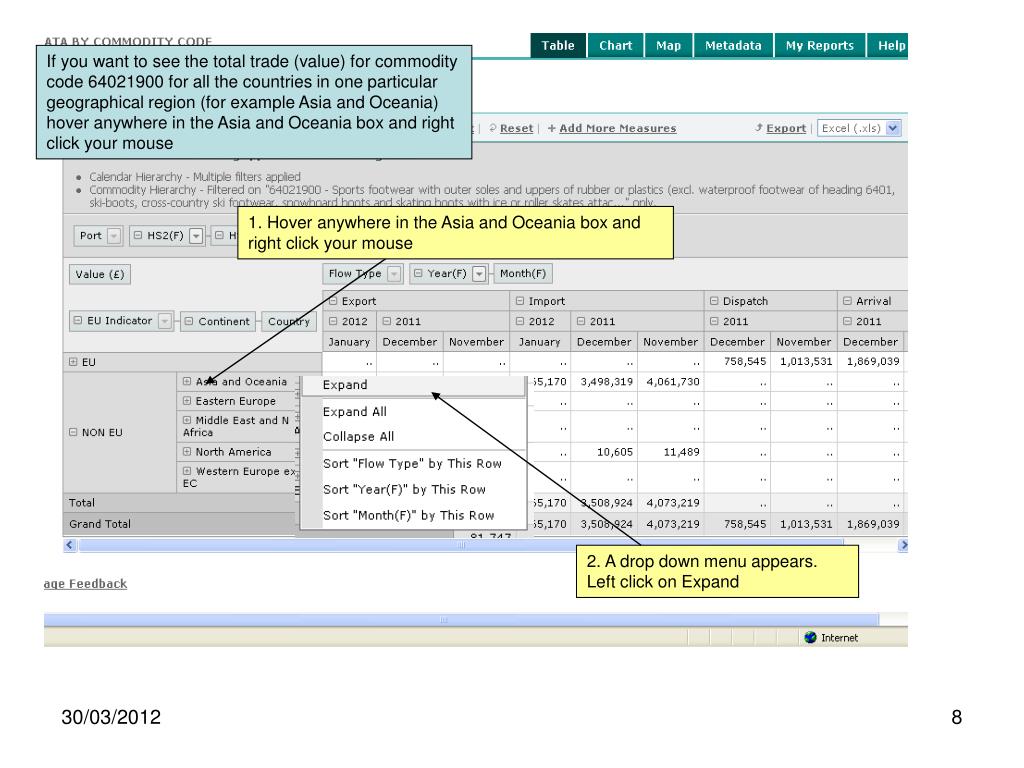Collapse the Arrival column group
Screen dimensions: 1024x768
click(847, 301)
